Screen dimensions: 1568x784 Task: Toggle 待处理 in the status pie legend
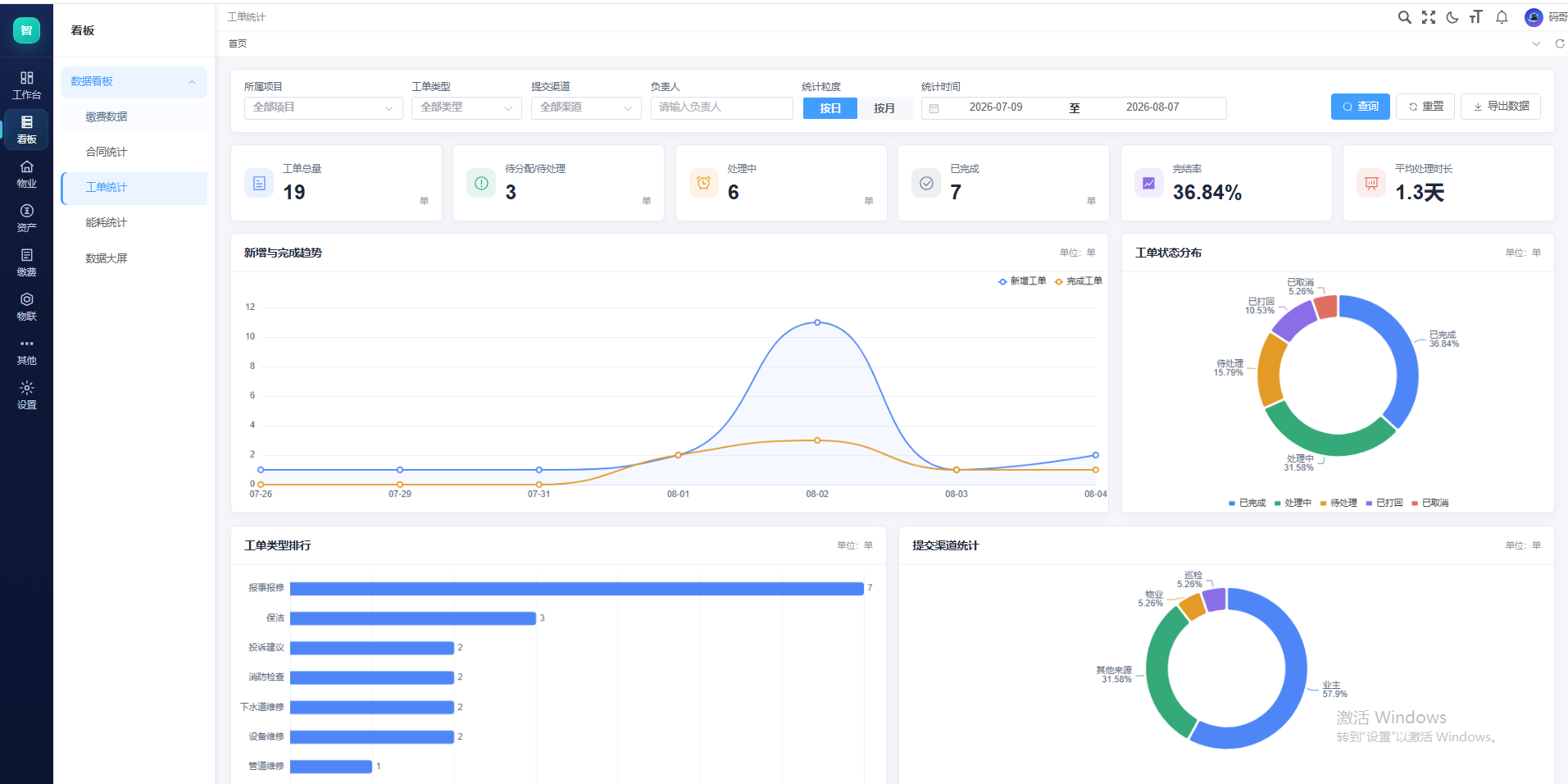point(1338,503)
